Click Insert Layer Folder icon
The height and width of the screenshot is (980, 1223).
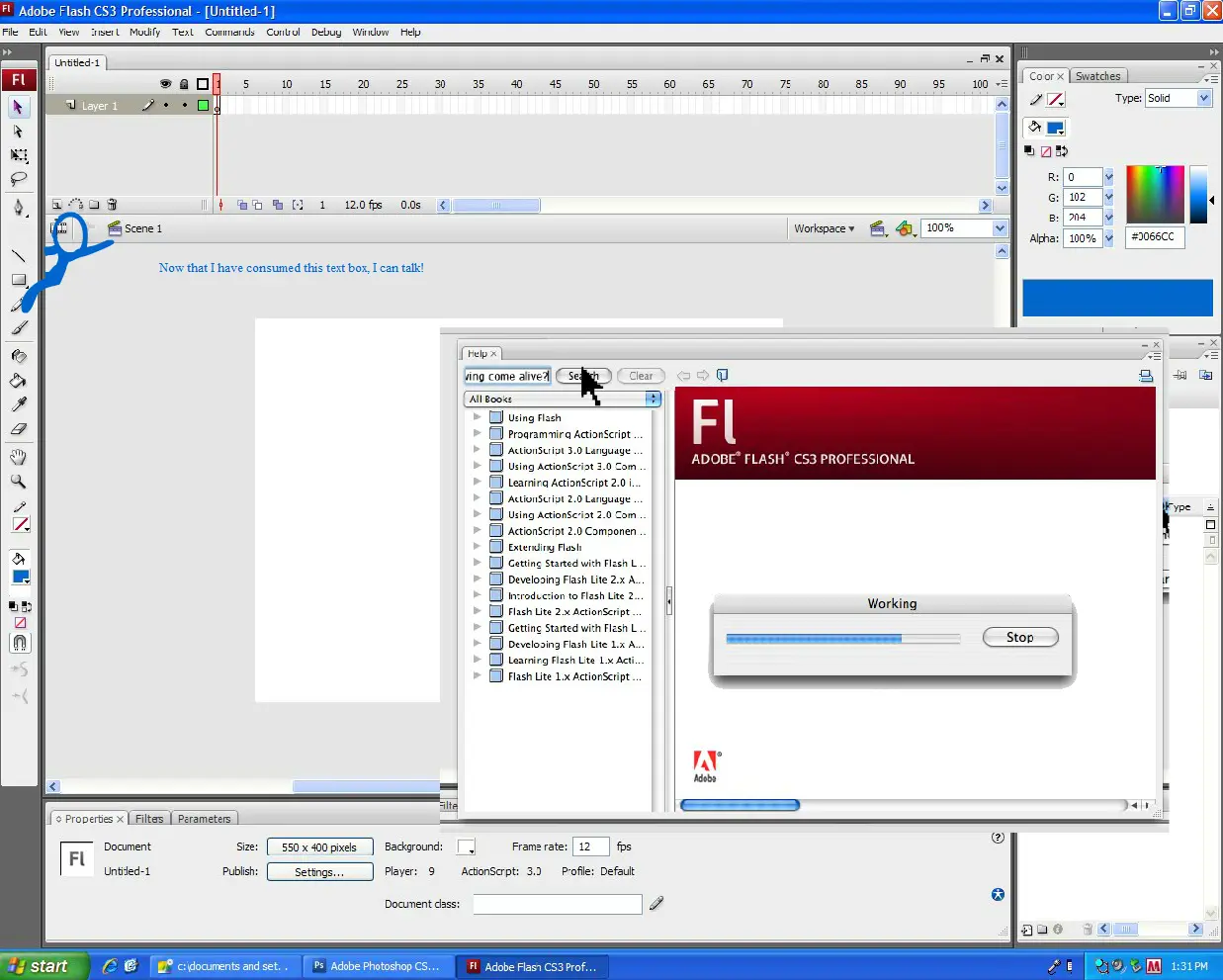coord(94,205)
